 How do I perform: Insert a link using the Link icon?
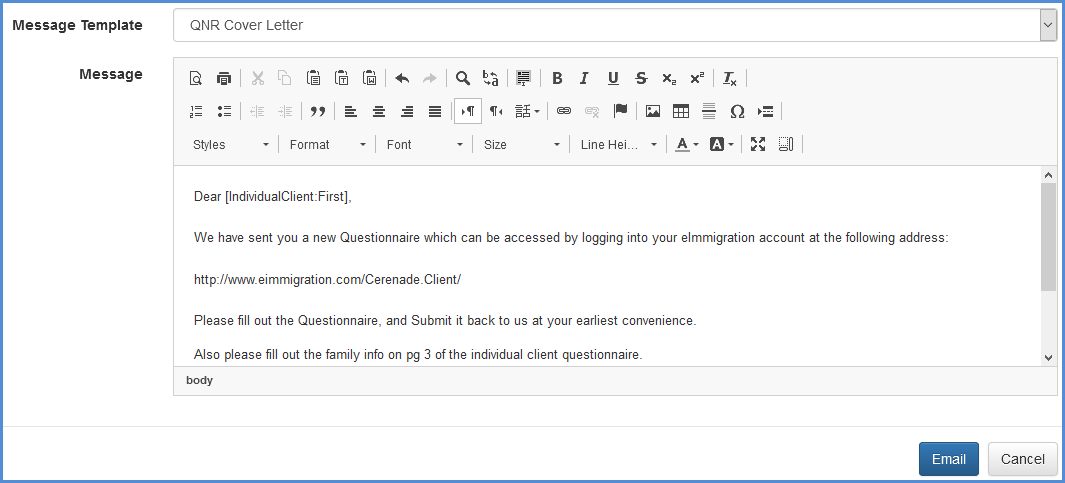tap(564, 111)
